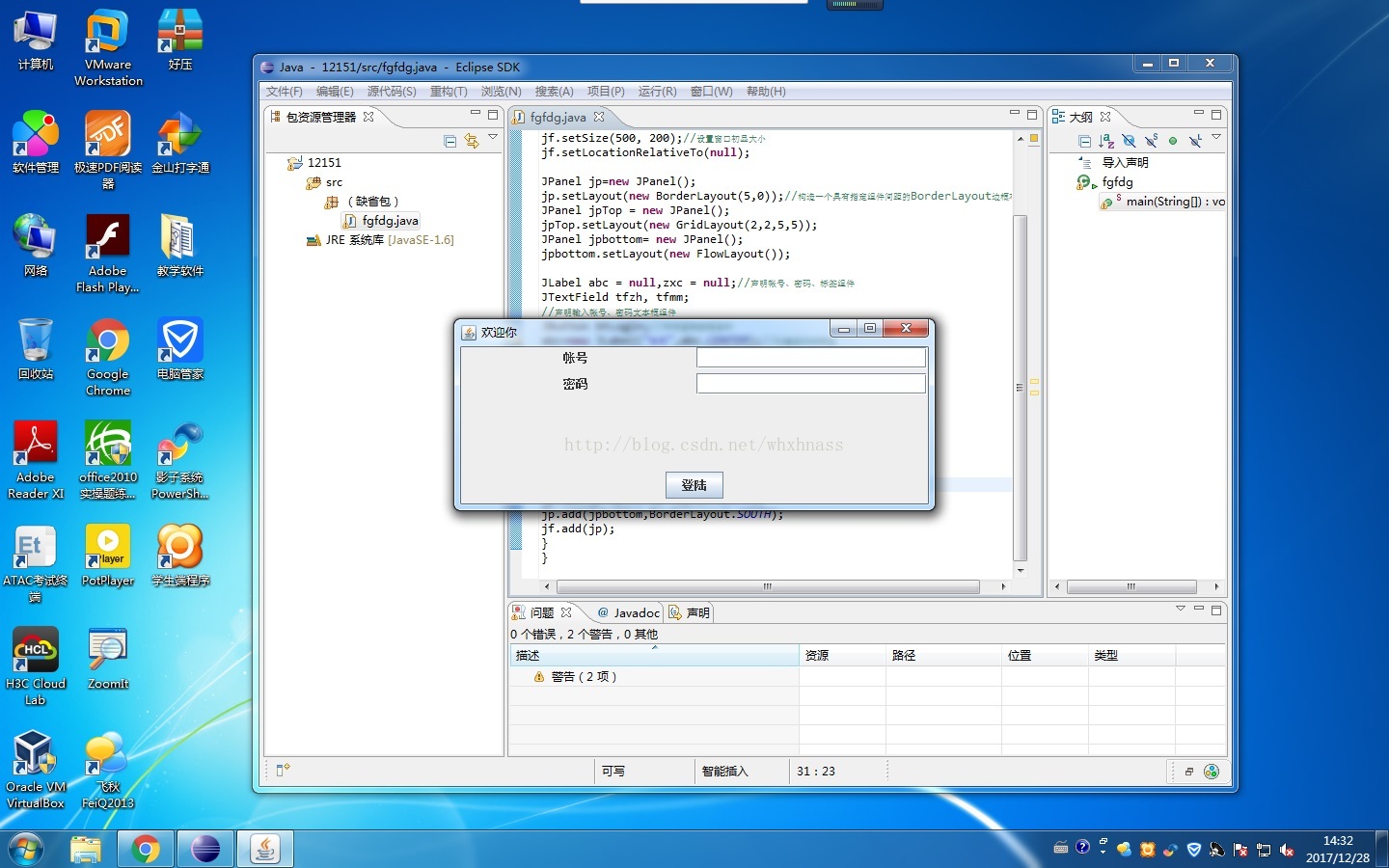Sort problems by 类型 column header
The width and height of the screenshot is (1389, 868).
point(1131,656)
